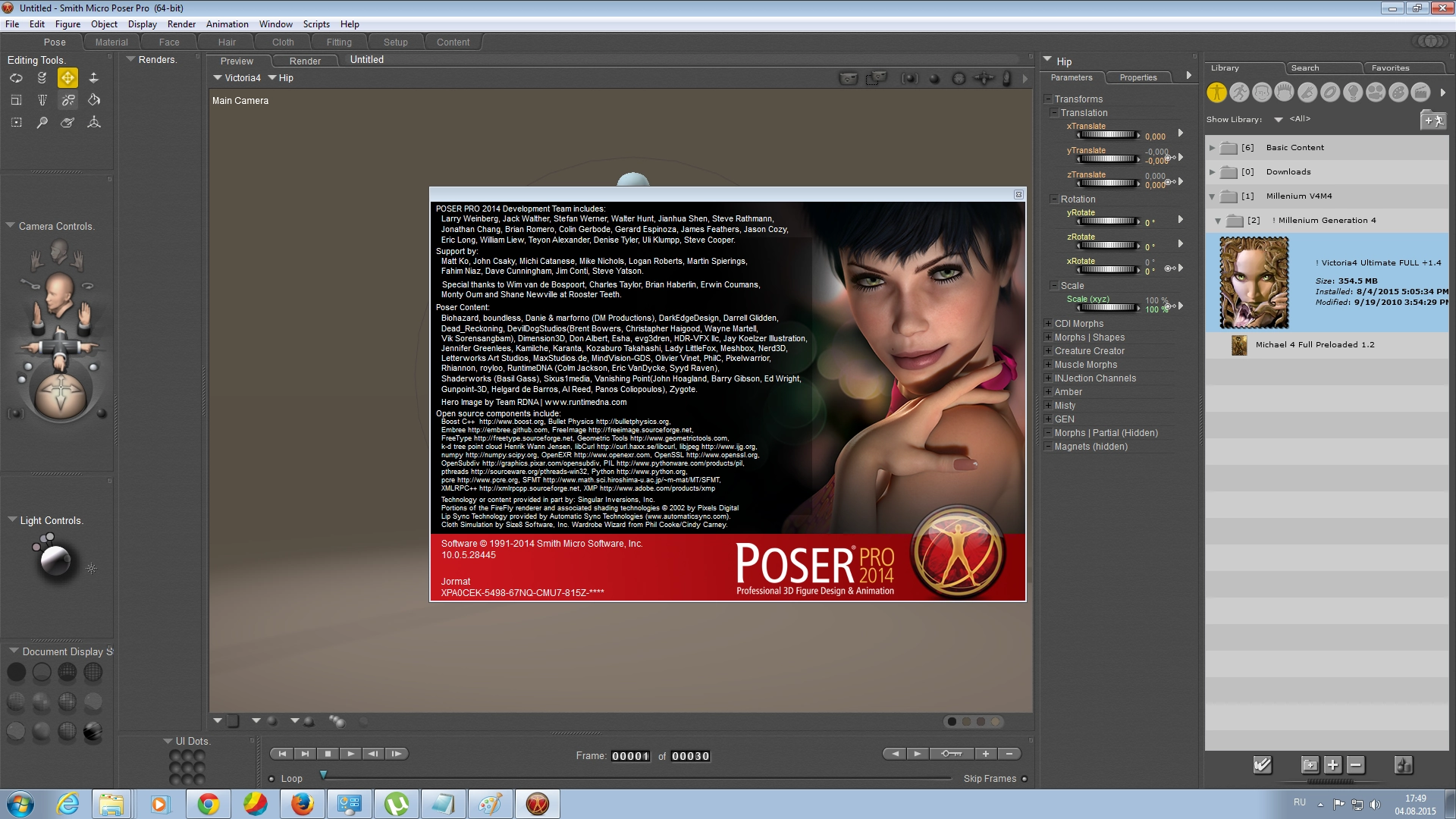Click the library minus remove button

(x=1356, y=765)
